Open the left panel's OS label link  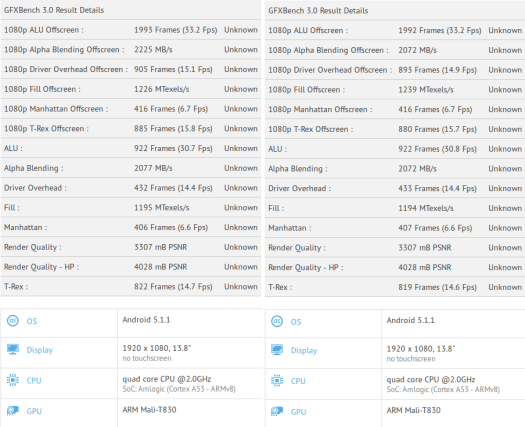[32, 321]
